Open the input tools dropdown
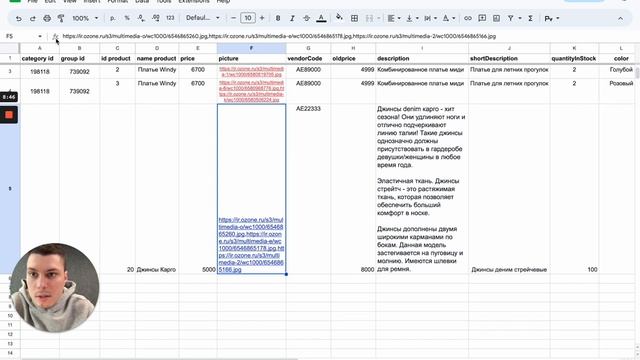This screenshot has height=360, width=640. (552, 18)
